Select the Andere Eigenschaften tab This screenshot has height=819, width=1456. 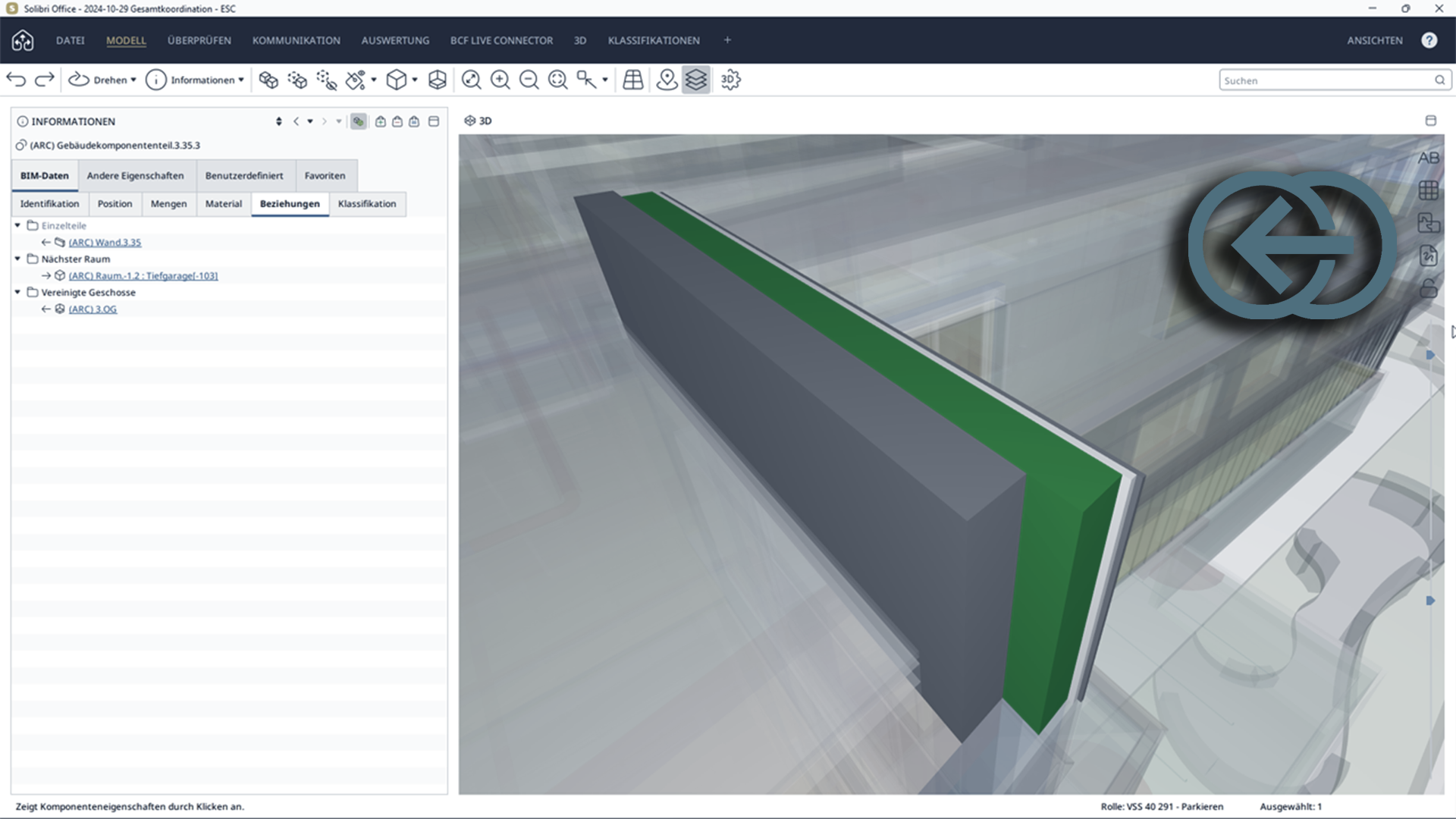coord(136,175)
